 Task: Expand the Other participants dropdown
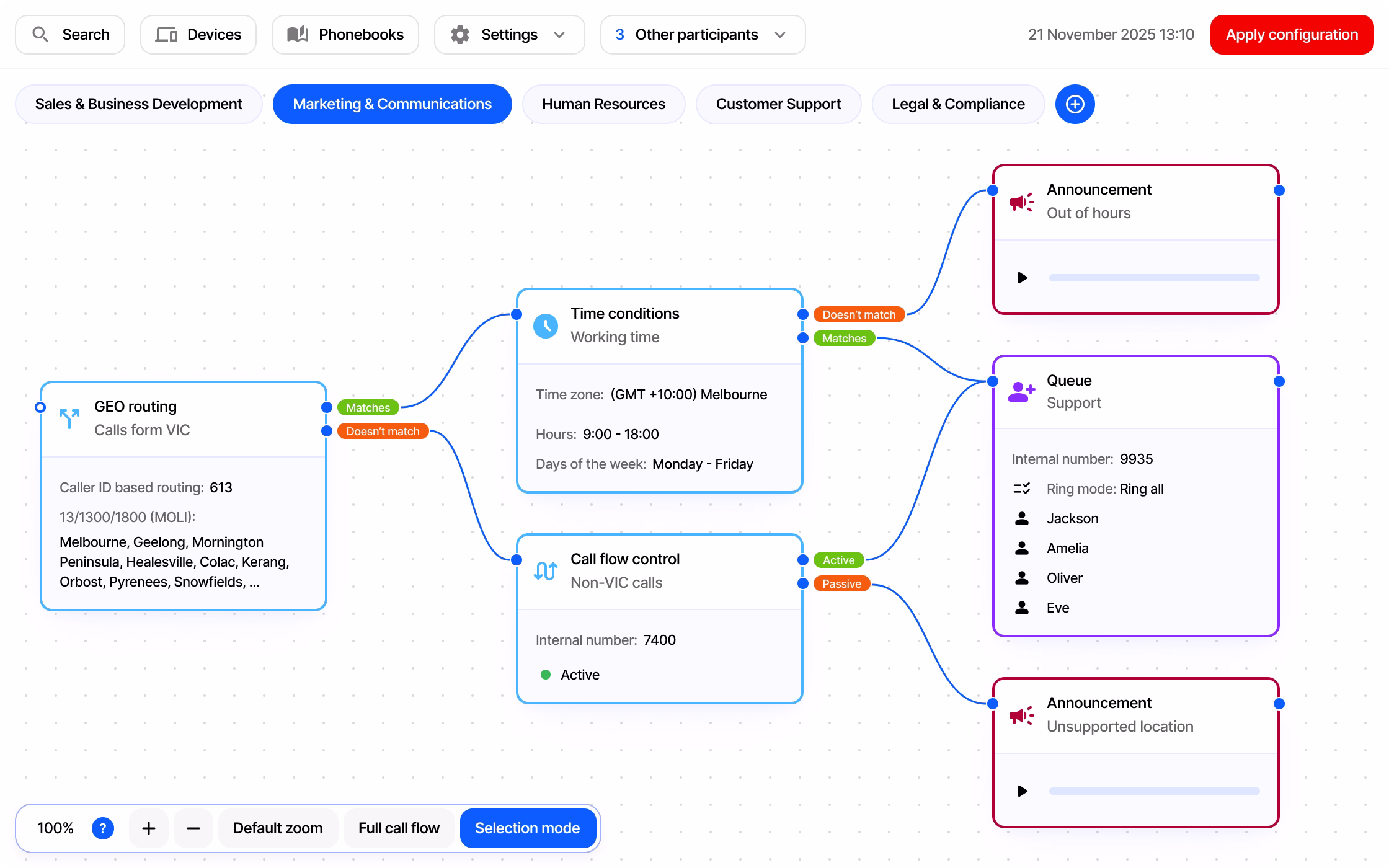pyautogui.click(x=703, y=35)
